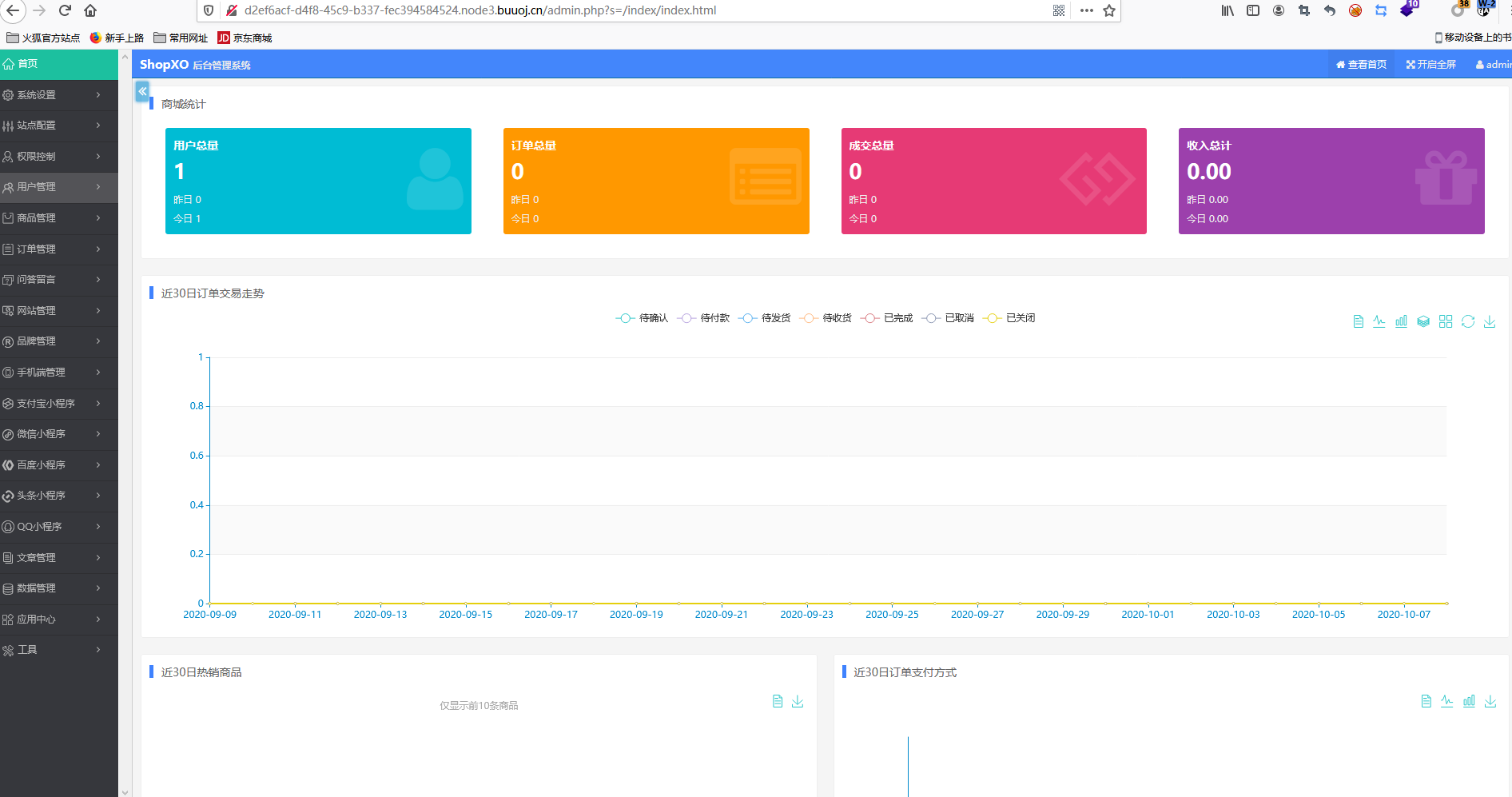Open the admin account menu

[x=1493, y=65]
